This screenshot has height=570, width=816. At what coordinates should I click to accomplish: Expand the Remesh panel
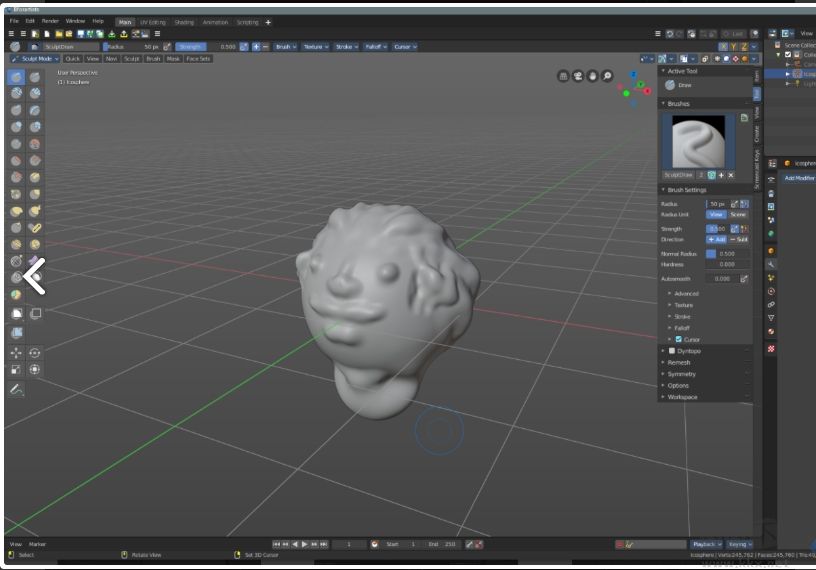(679, 362)
